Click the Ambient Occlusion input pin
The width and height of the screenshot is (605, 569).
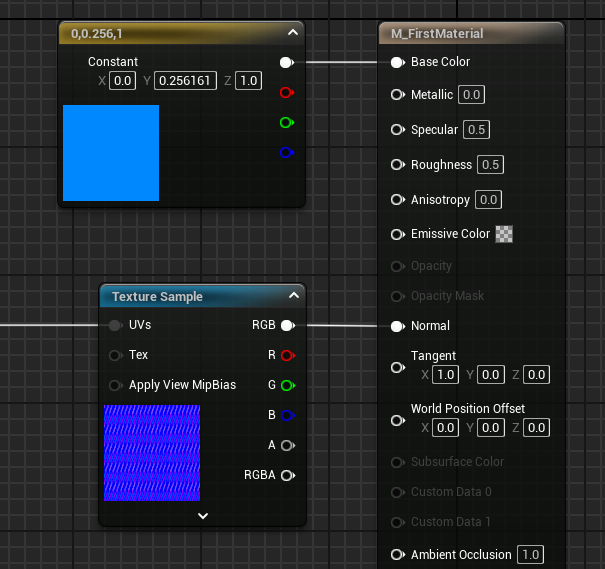[x=397, y=555]
